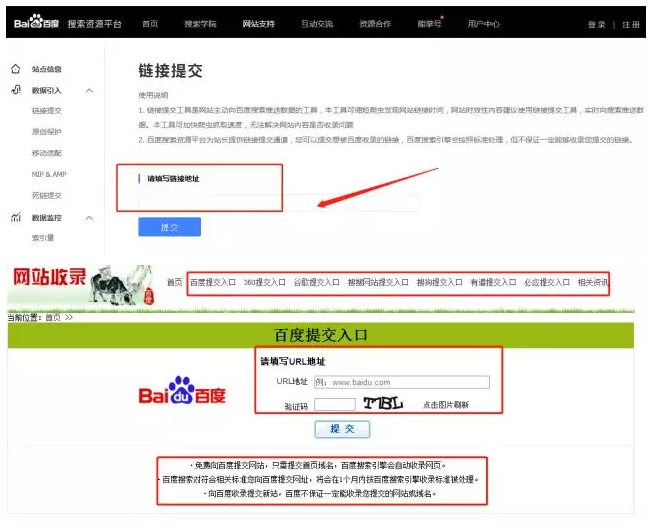Click the URL地址 input field
Viewport: 653px width, 526px height.
pos(402,382)
